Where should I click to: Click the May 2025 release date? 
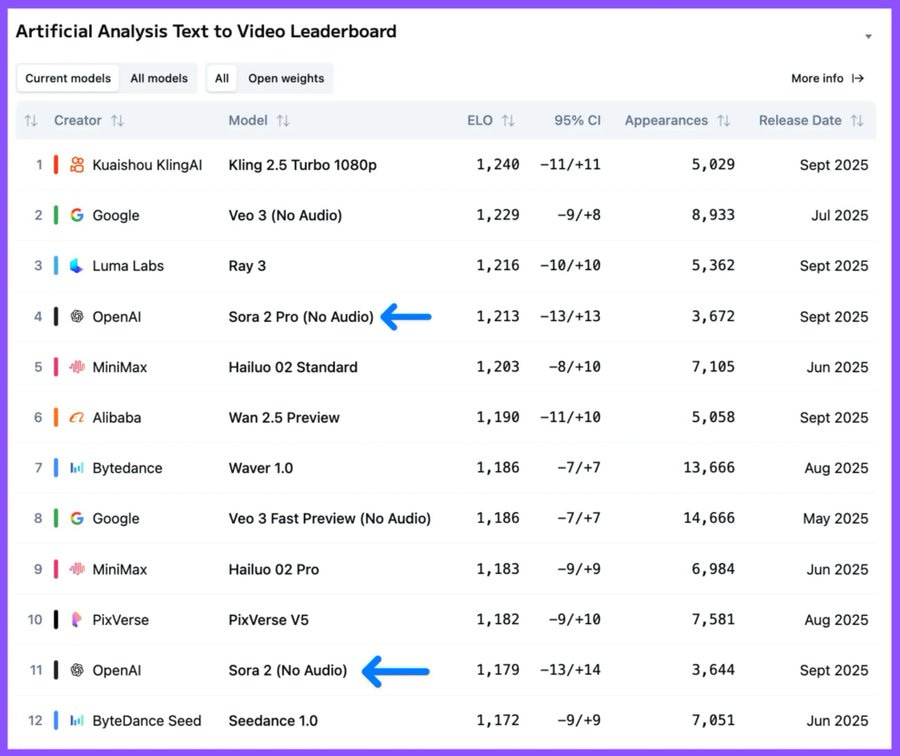coord(835,519)
